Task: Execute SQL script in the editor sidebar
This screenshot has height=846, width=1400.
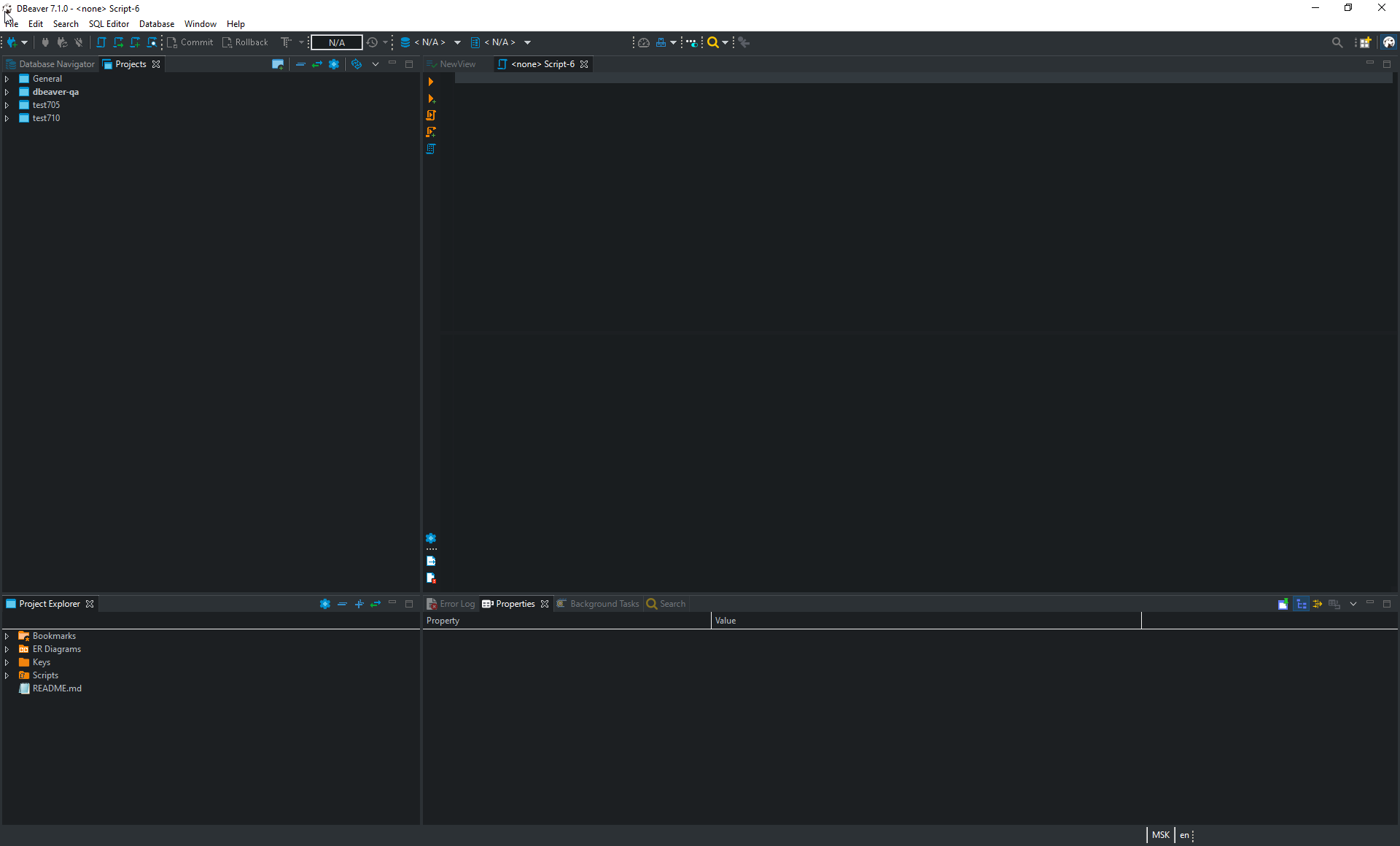Action: pyautogui.click(x=431, y=115)
